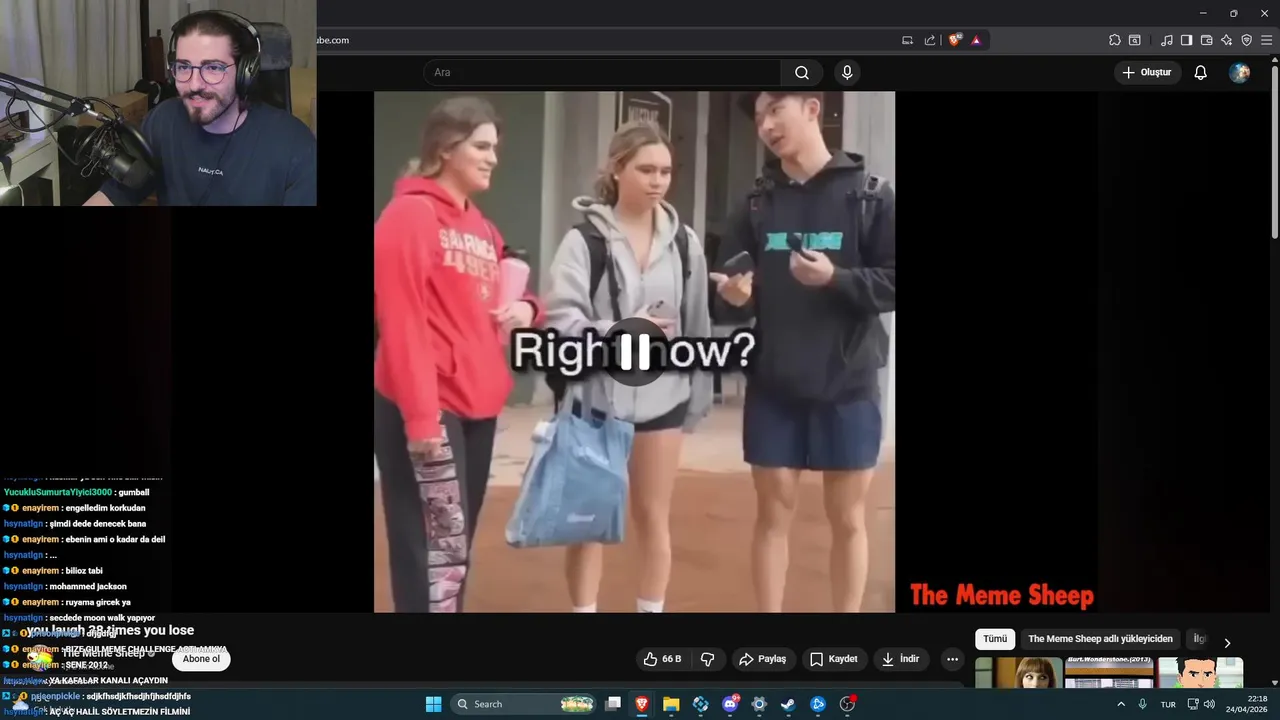Open Brave Rewards triangle icon
Screen dimensions: 1280x720
point(976,40)
